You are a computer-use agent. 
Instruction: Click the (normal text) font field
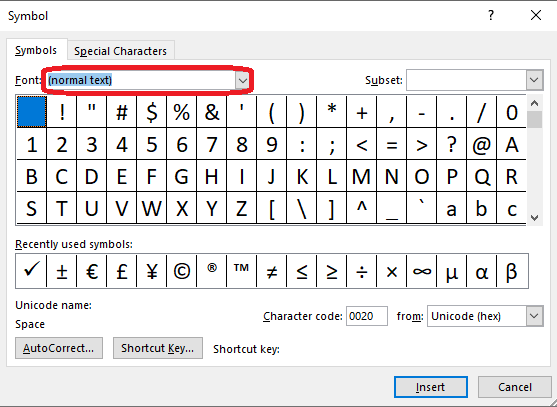point(140,80)
